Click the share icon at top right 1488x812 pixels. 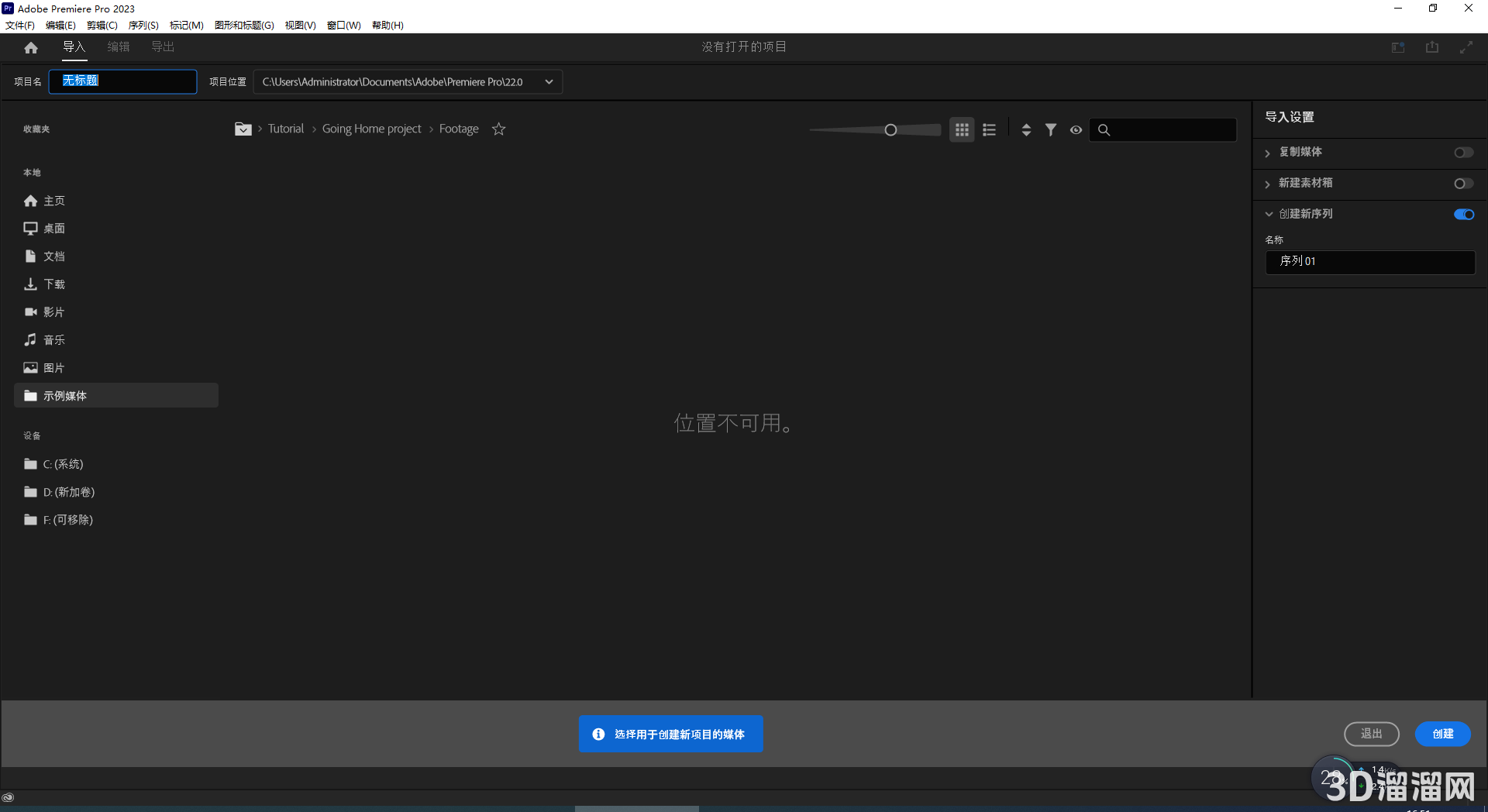[x=1431, y=47]
